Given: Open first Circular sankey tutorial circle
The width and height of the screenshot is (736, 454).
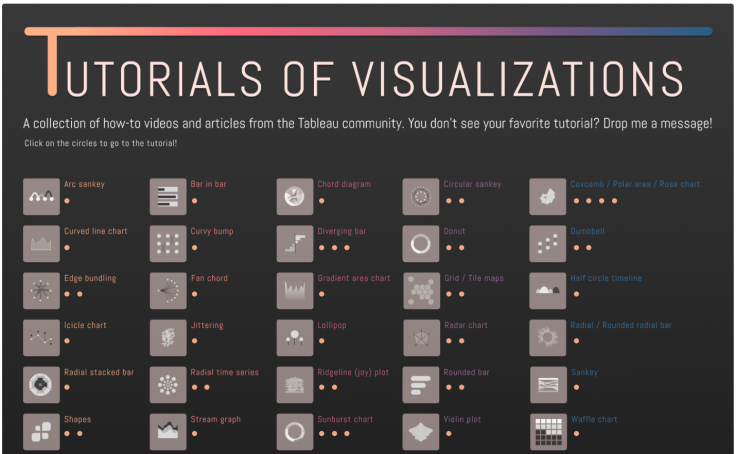Looking at the screenshot, I should pyautogui.click(x=449, y=201).
